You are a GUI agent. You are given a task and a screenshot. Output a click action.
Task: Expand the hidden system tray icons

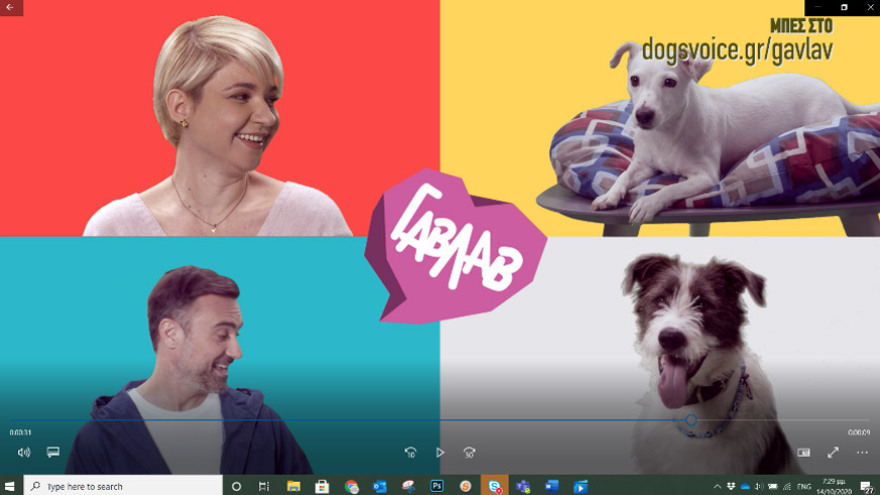coord(716,486)
